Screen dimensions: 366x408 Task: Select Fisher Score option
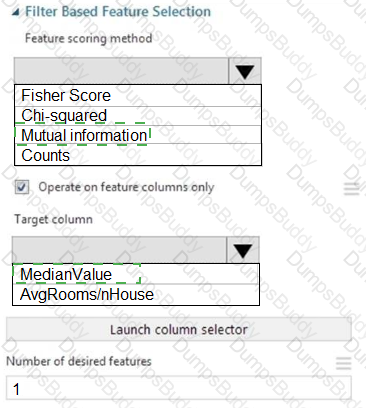[x=138, y=96]
